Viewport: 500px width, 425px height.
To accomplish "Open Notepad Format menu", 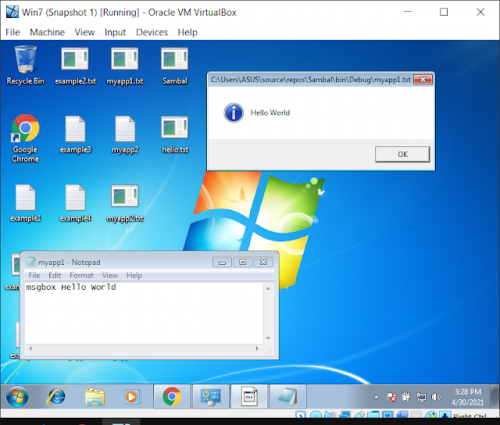I will tap(81, 275).
